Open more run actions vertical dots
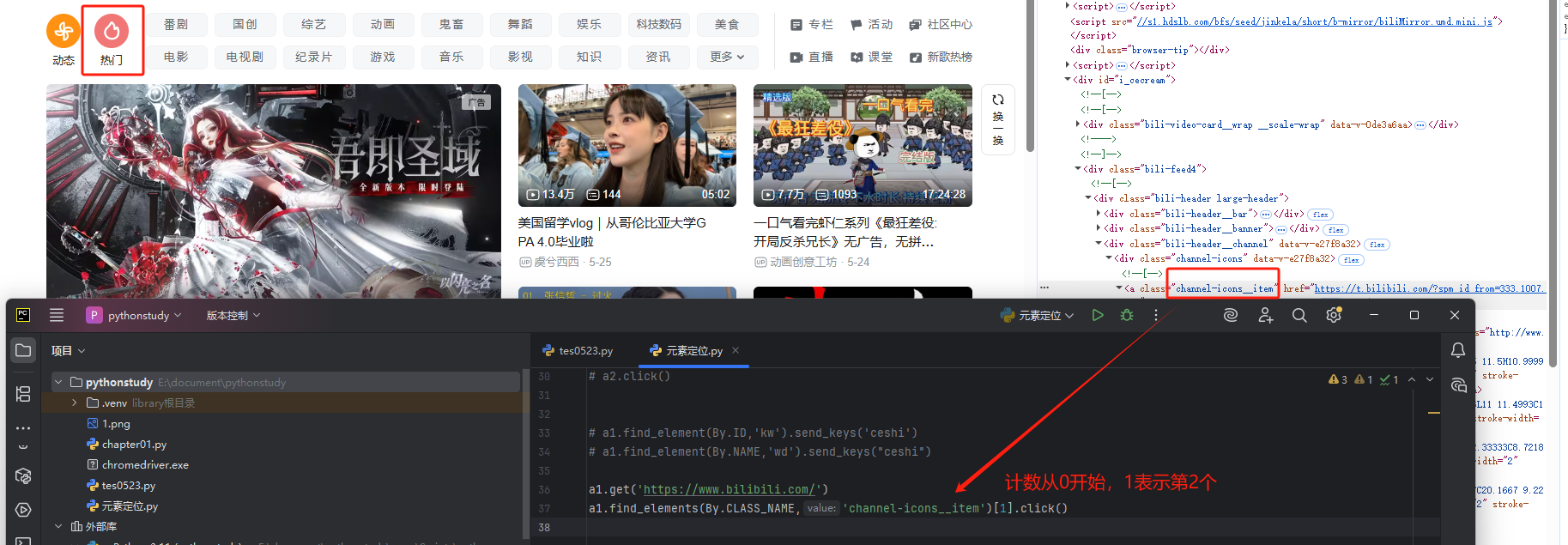This screenshot has height=545, width=1568. click(x=1156, y=315)
